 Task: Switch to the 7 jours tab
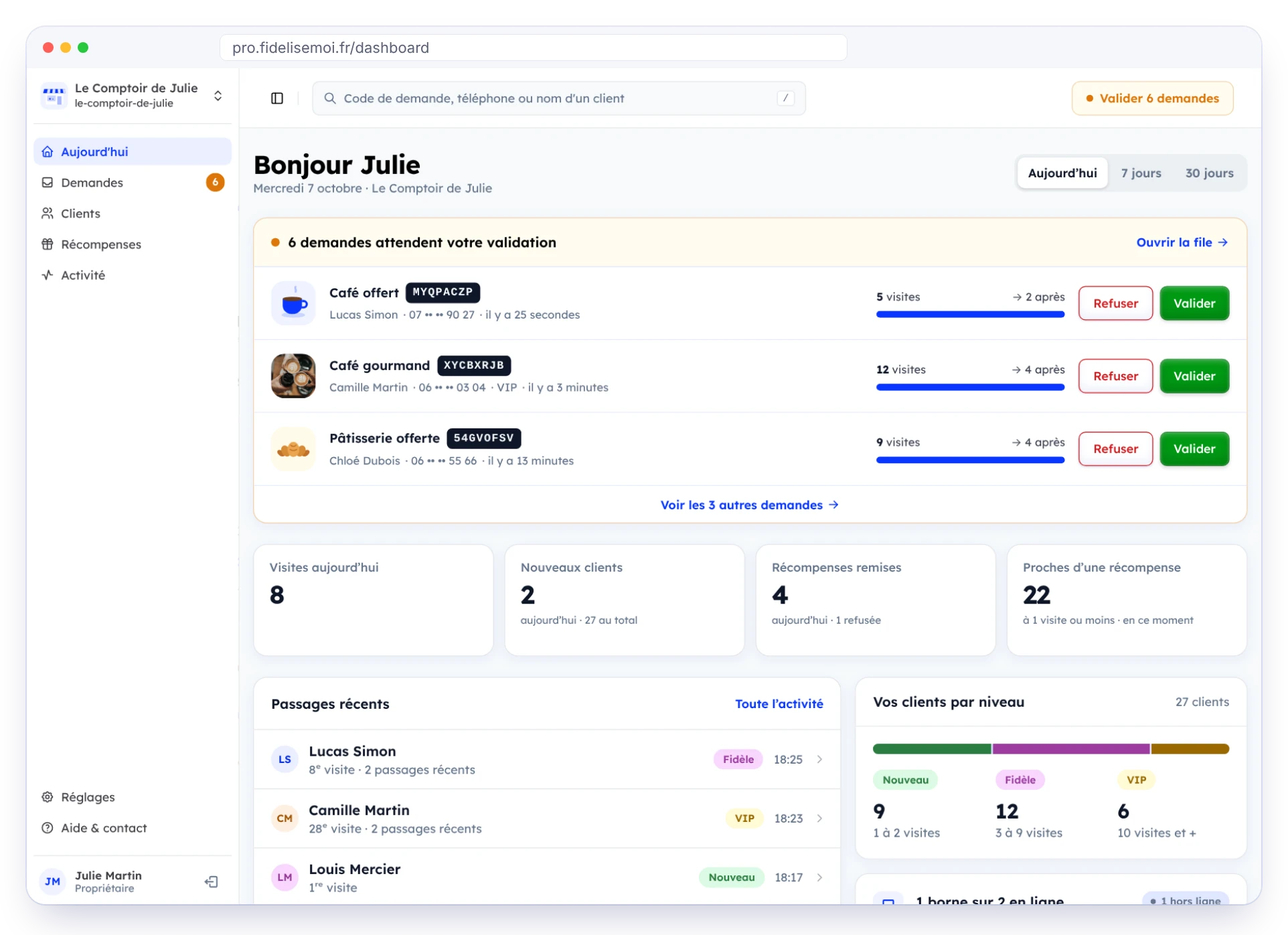coord(1141,173)
